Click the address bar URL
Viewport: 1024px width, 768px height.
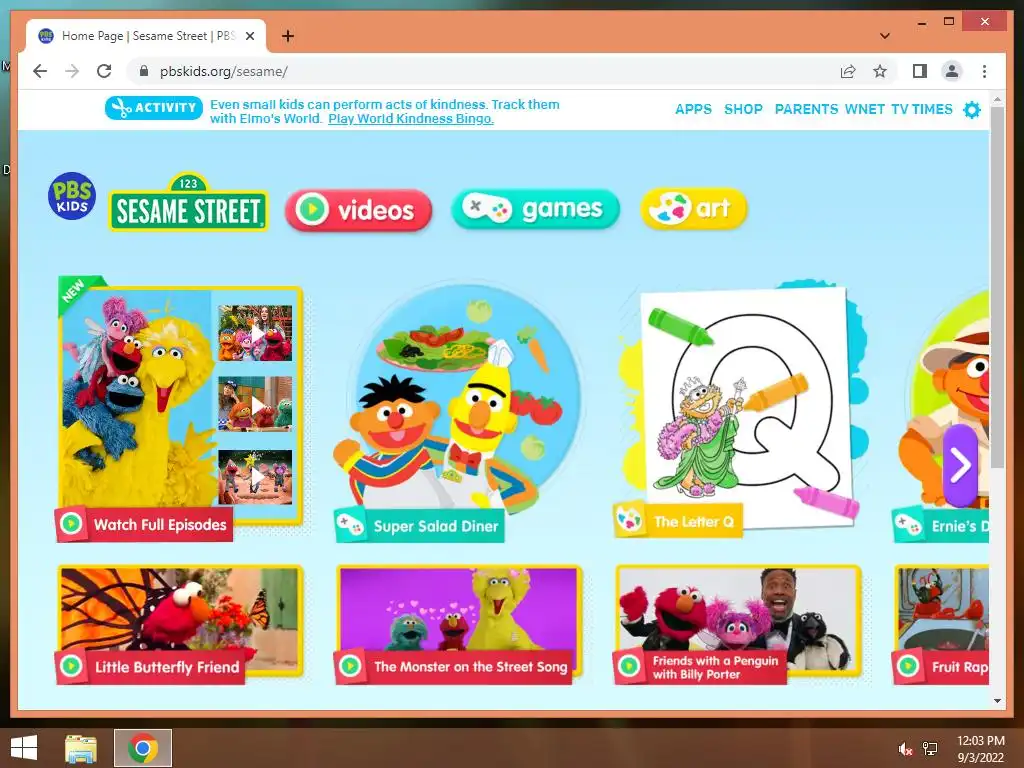coord(223,71)
